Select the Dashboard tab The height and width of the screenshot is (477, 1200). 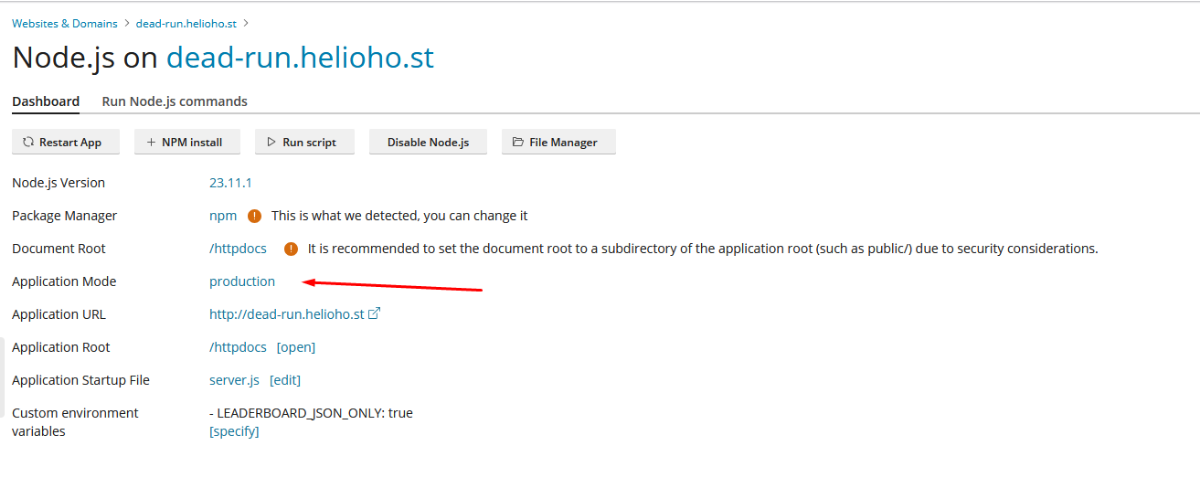45,101
